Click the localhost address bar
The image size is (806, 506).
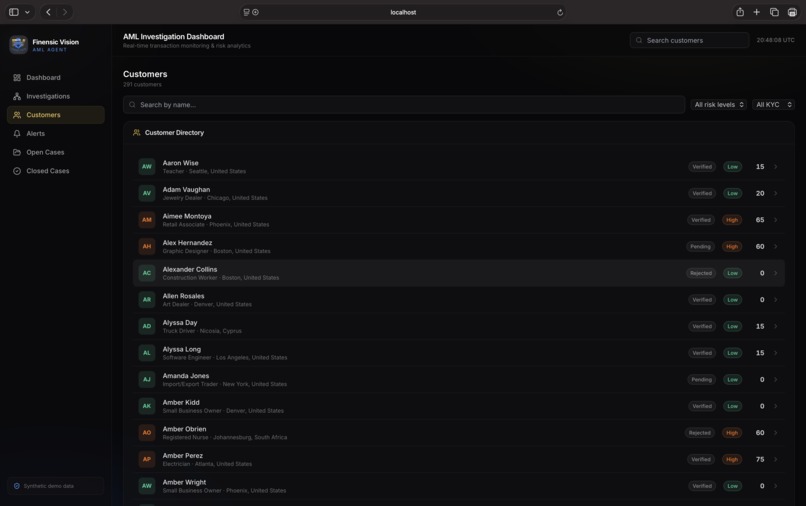[x=403, y=12]
